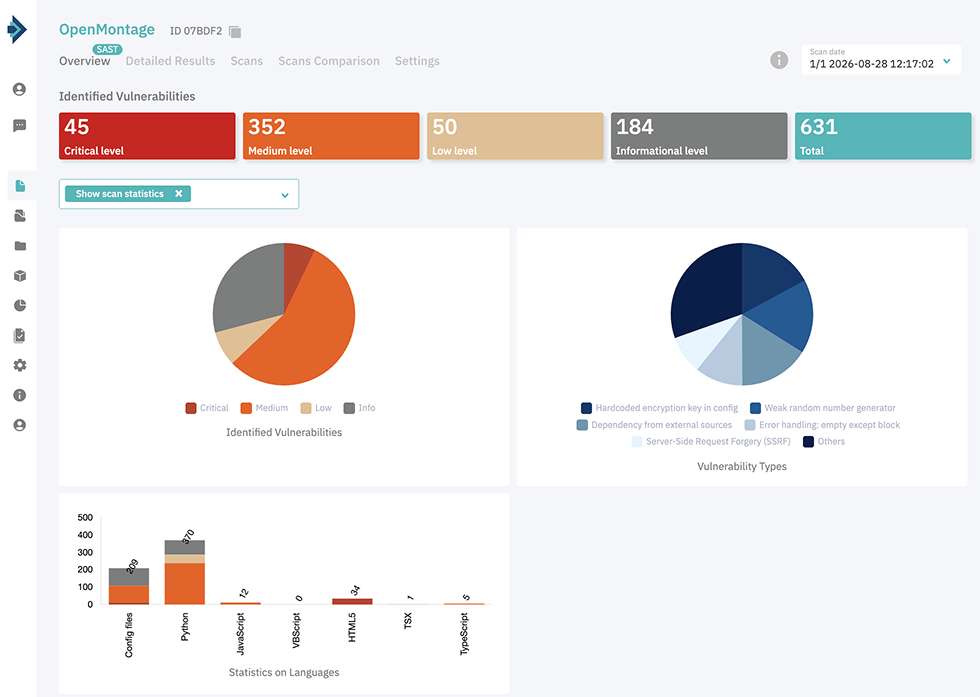Open the checklist report sidebar icon
Viewport: 980px width, 697px height.
pos(19,335)
